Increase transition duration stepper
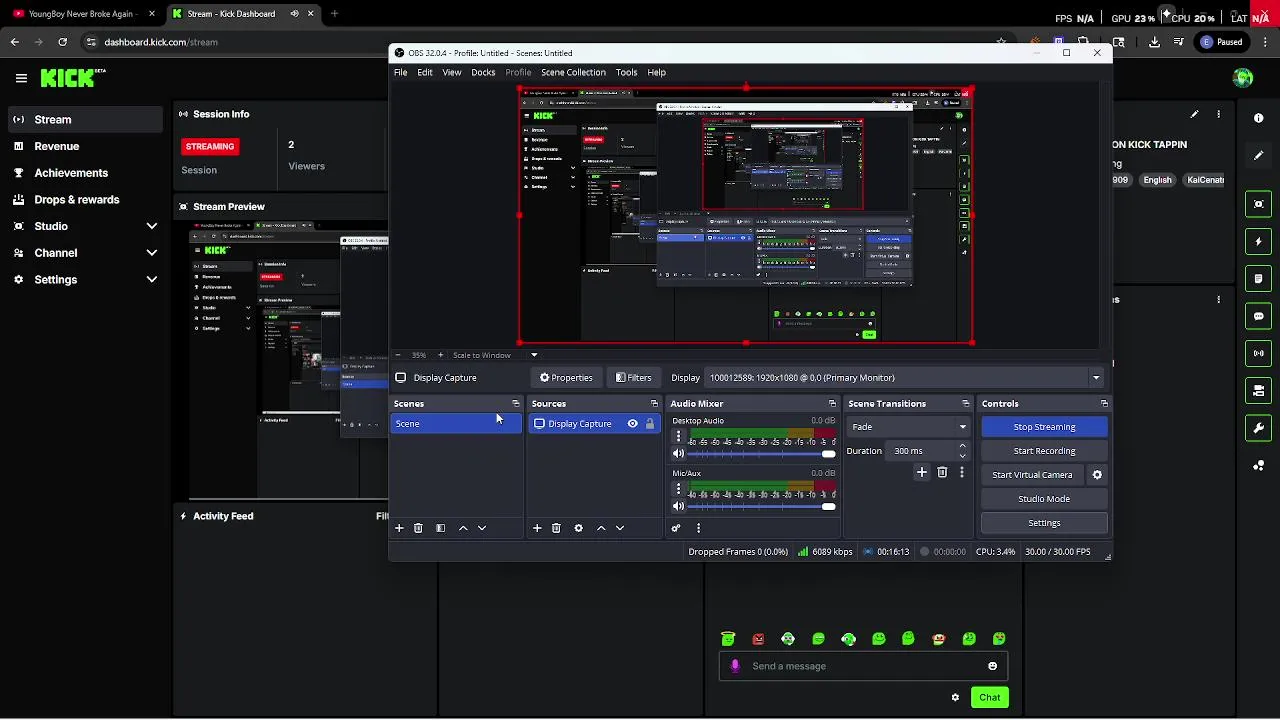 click(x=963, y=447)
